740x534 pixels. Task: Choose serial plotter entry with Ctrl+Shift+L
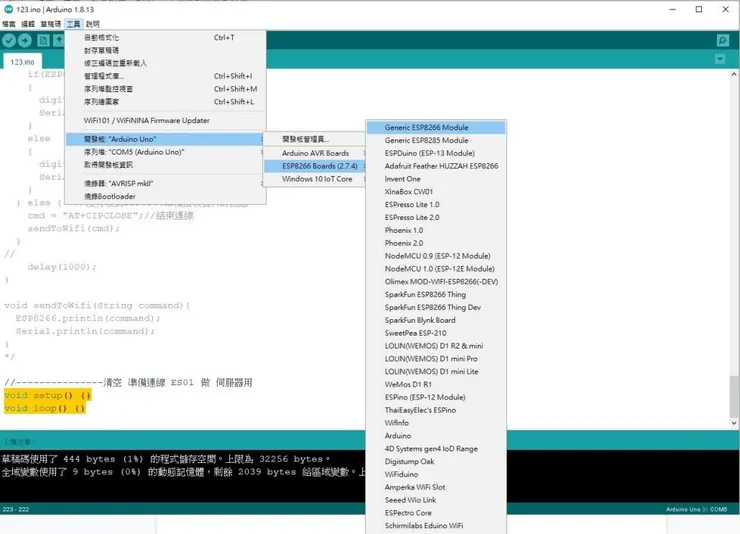tap(165, 101)
